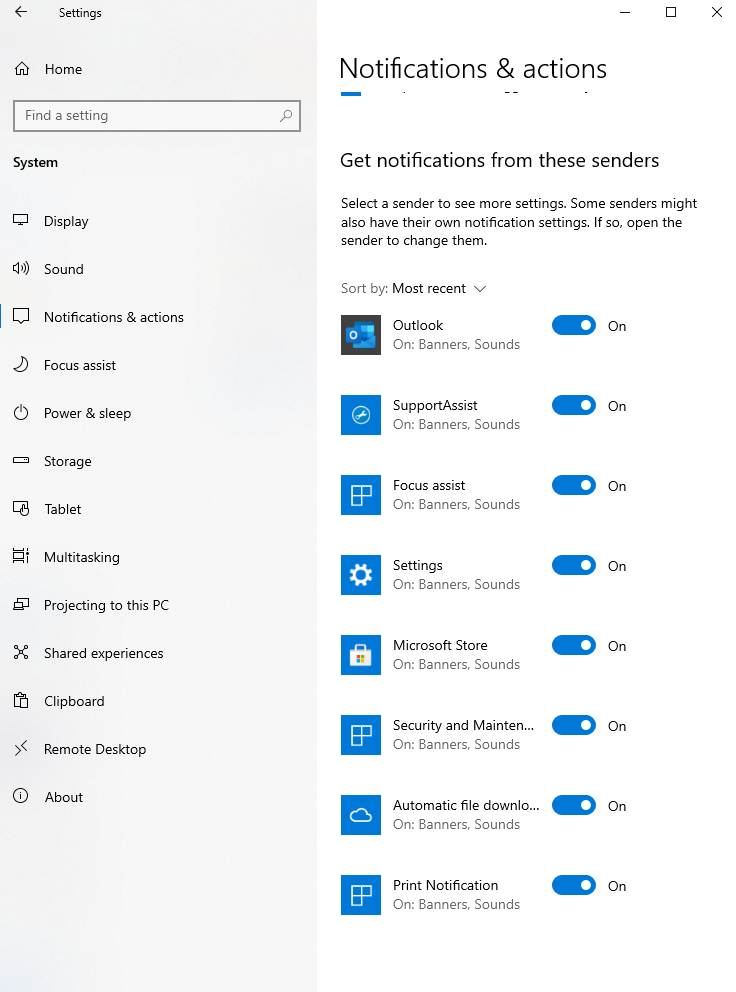The image size is (736, 992).
Task: Open Security and Mainten... sender name
Action: [463, 725]
